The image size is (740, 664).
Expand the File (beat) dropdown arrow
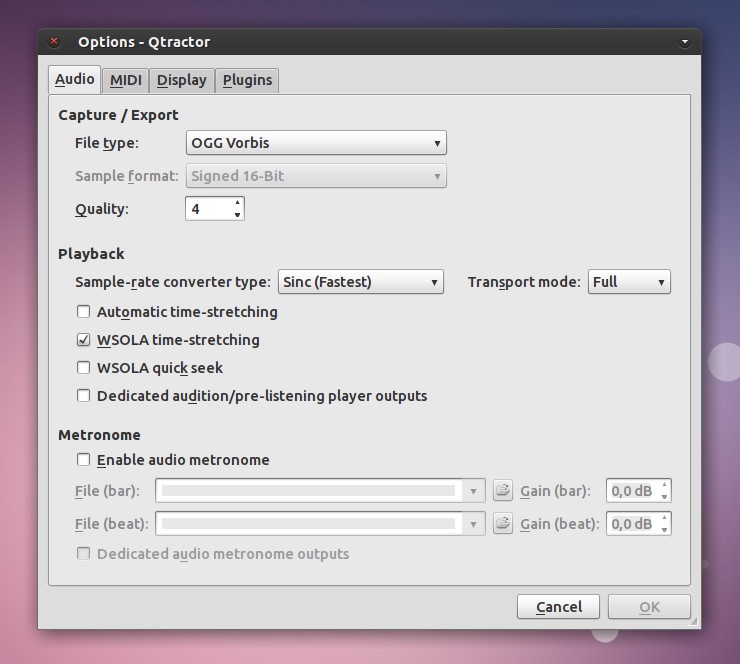(x=473, y=524)
